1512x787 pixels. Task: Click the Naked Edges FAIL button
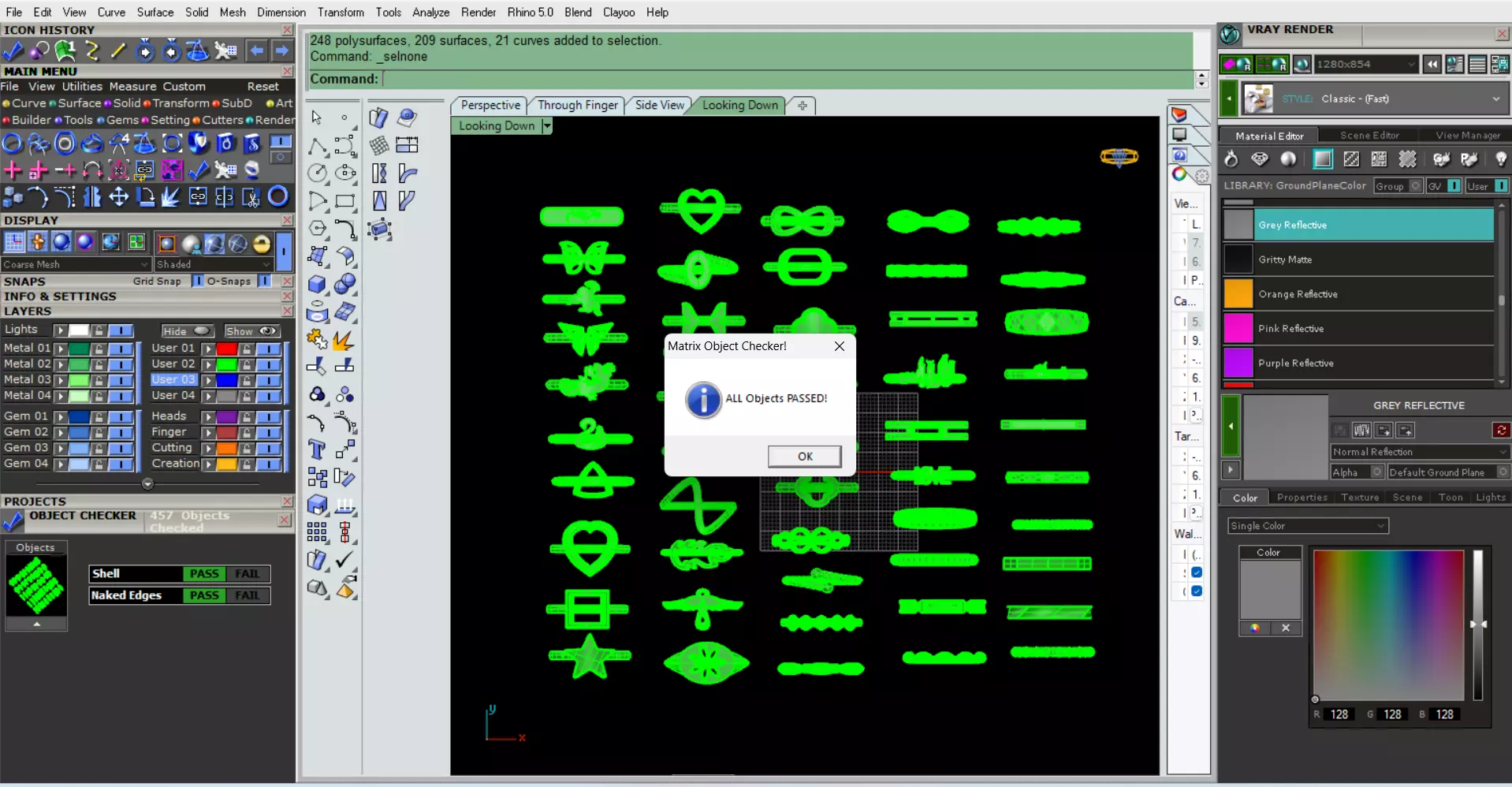pos(248,595)
